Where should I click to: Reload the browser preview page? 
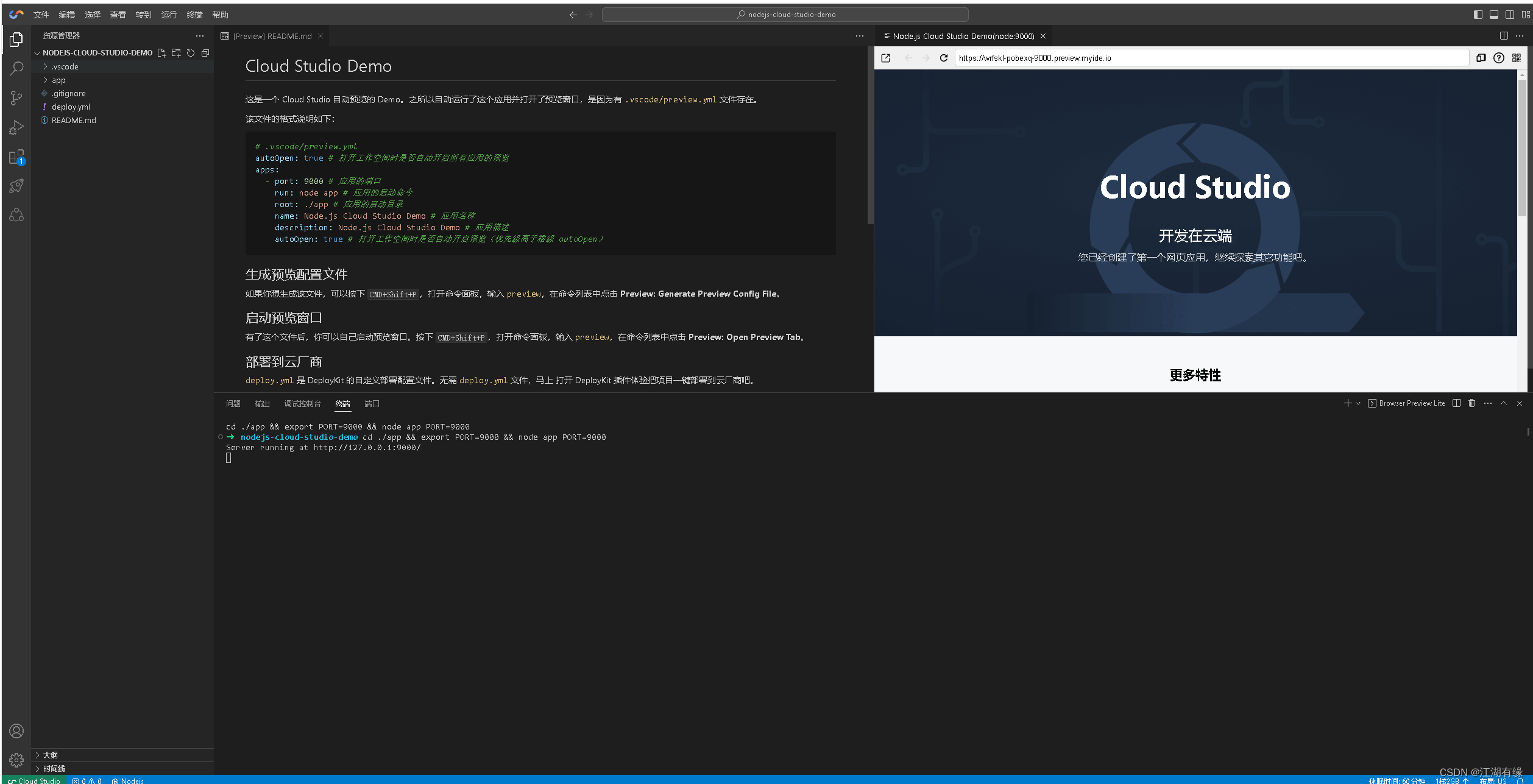tap(944, 58)
